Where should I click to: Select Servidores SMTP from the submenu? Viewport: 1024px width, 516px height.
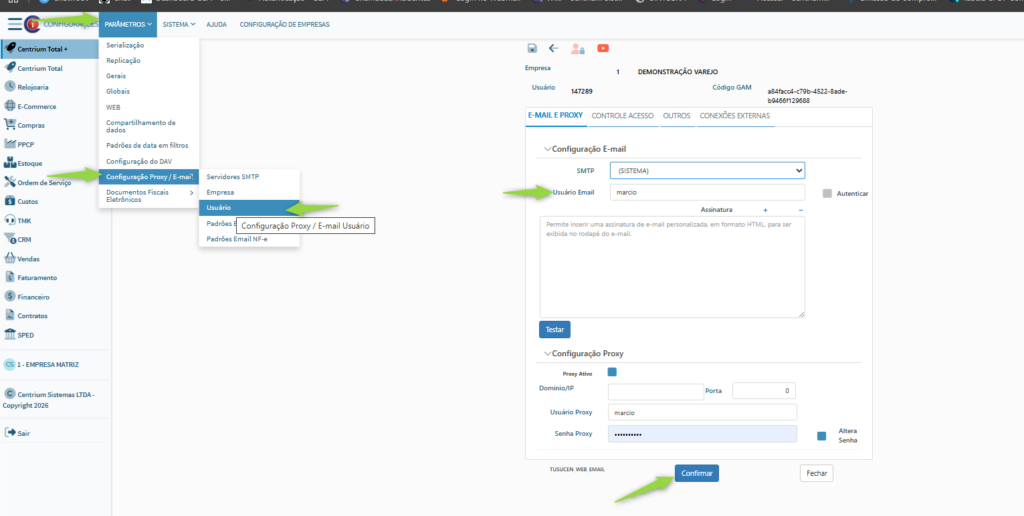click(232, 176)
